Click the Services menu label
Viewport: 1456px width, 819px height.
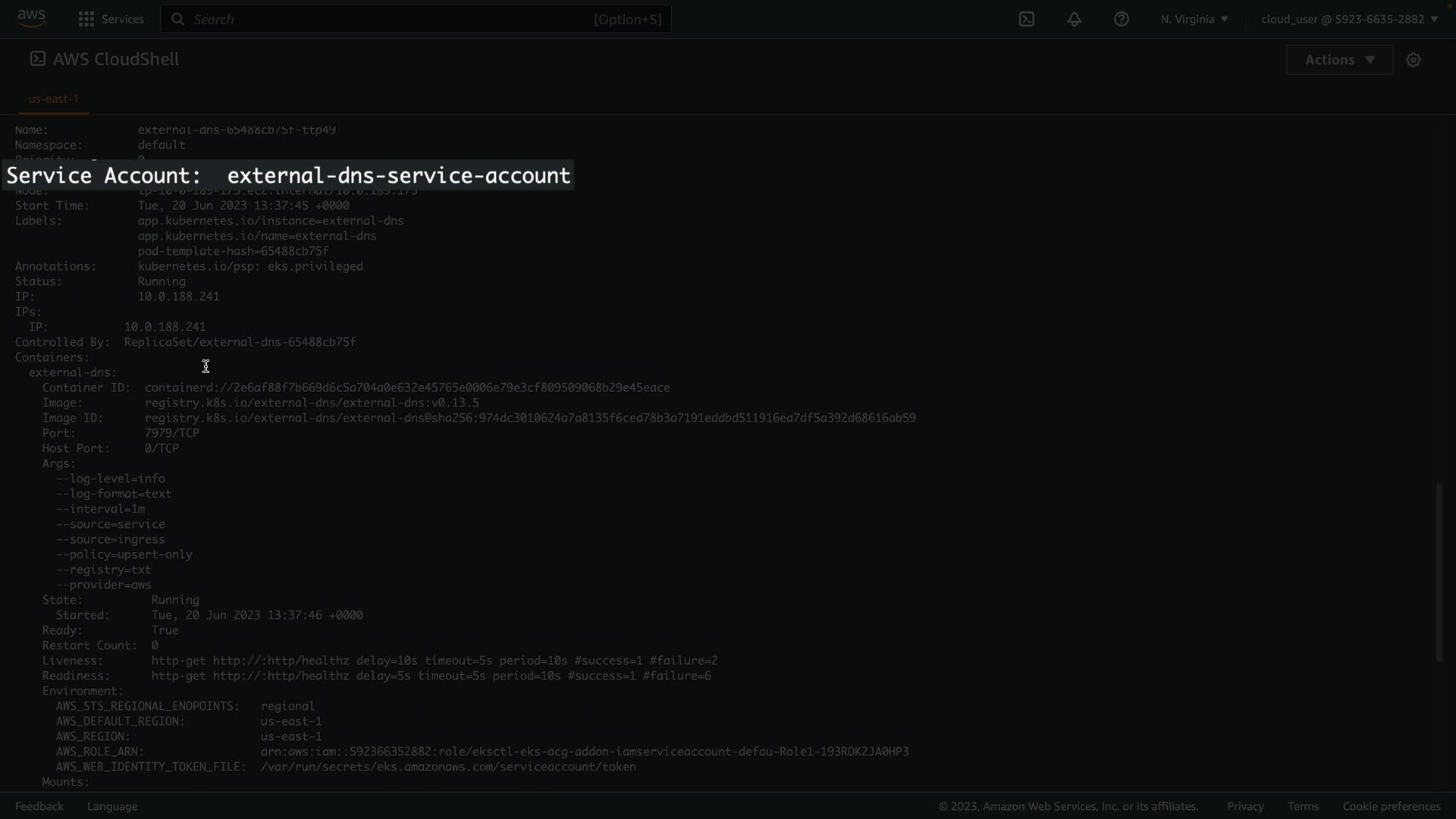pos(122,19)
